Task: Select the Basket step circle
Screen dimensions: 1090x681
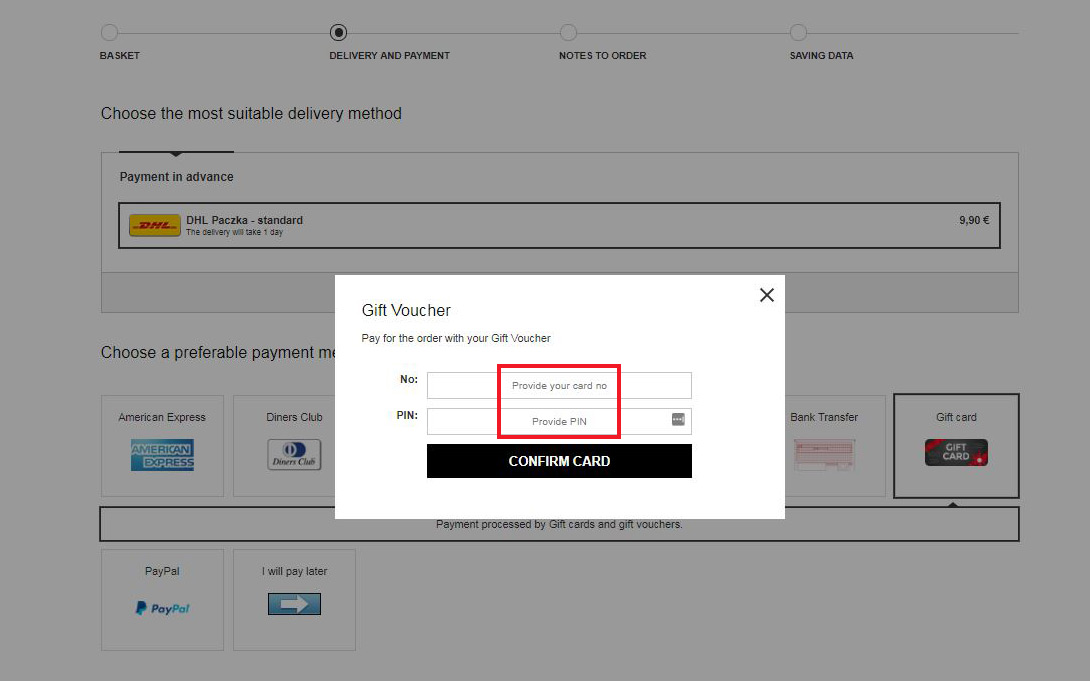Action: pyautogui.click(x=109, y=33)
